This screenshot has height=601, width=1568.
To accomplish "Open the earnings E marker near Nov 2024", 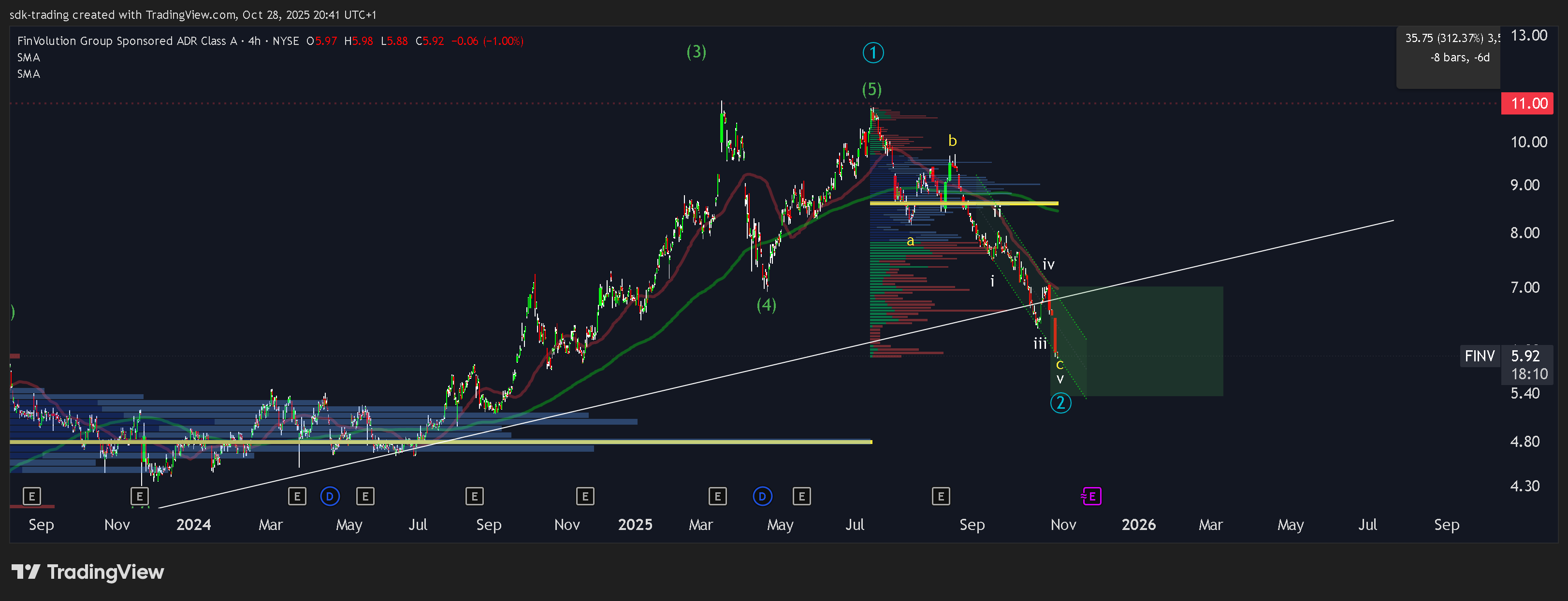I will pos(585,496).
